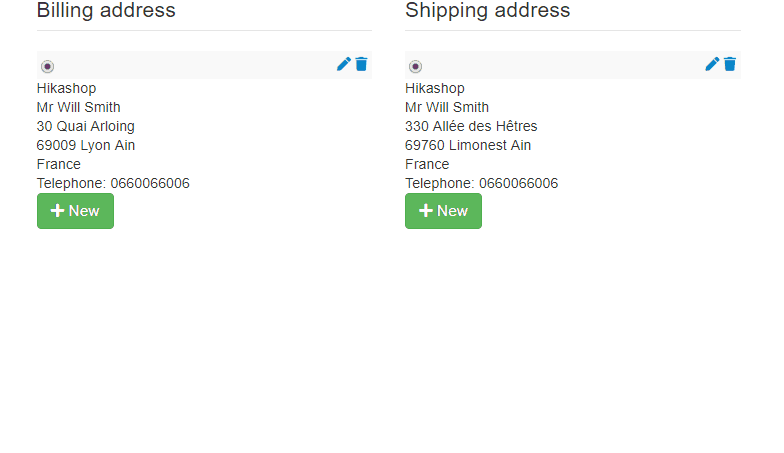
Task: Click the 30 Quai Arloing street line
Action: pos(86,126)
